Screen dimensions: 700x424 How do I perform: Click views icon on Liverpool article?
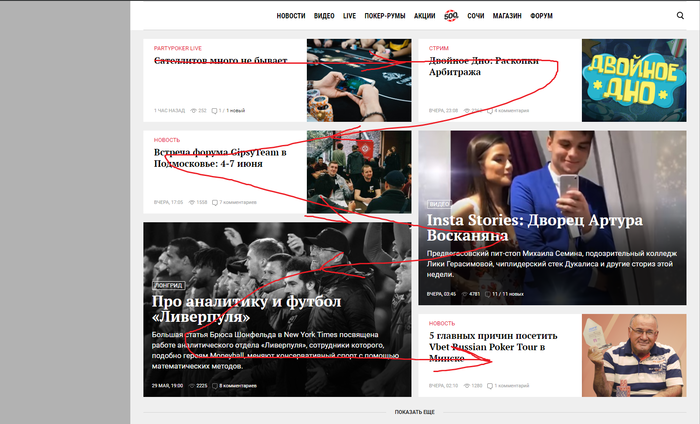click(192, 386)
